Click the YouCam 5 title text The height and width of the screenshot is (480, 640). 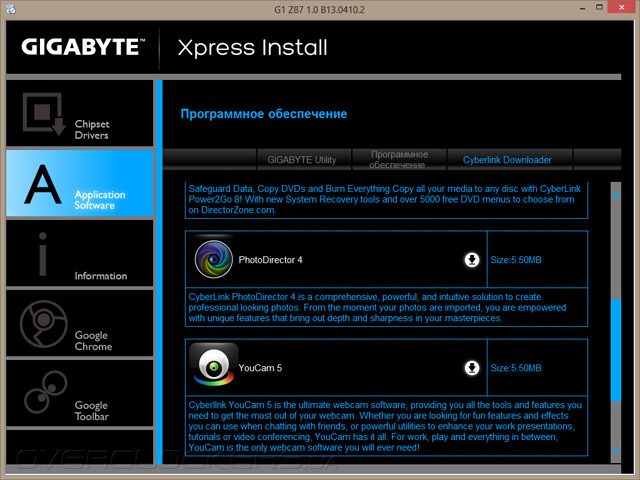click(x=260, y=368)
